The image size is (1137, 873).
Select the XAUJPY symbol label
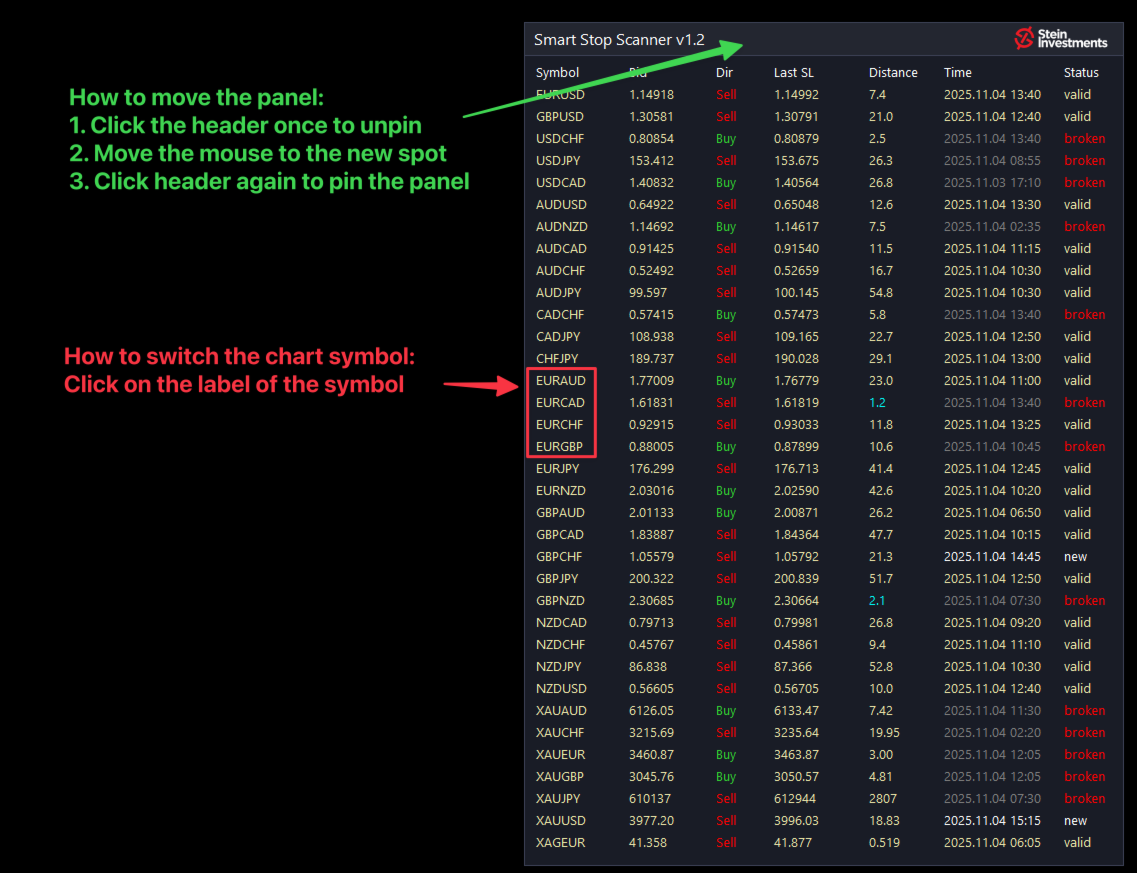(559, 799)
